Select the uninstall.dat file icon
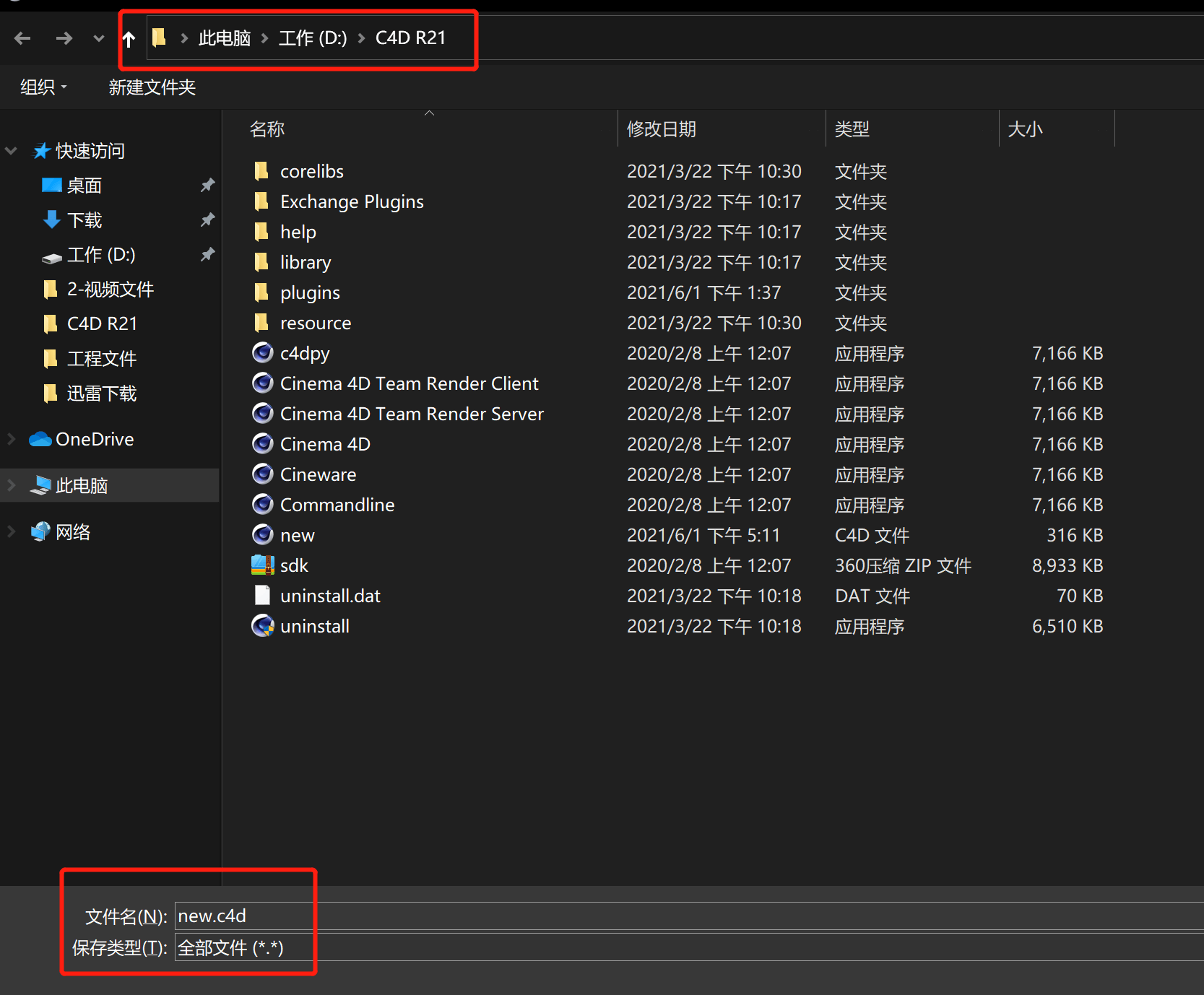Viewport: 1204px width, 995px height. (x=263, y=595)
